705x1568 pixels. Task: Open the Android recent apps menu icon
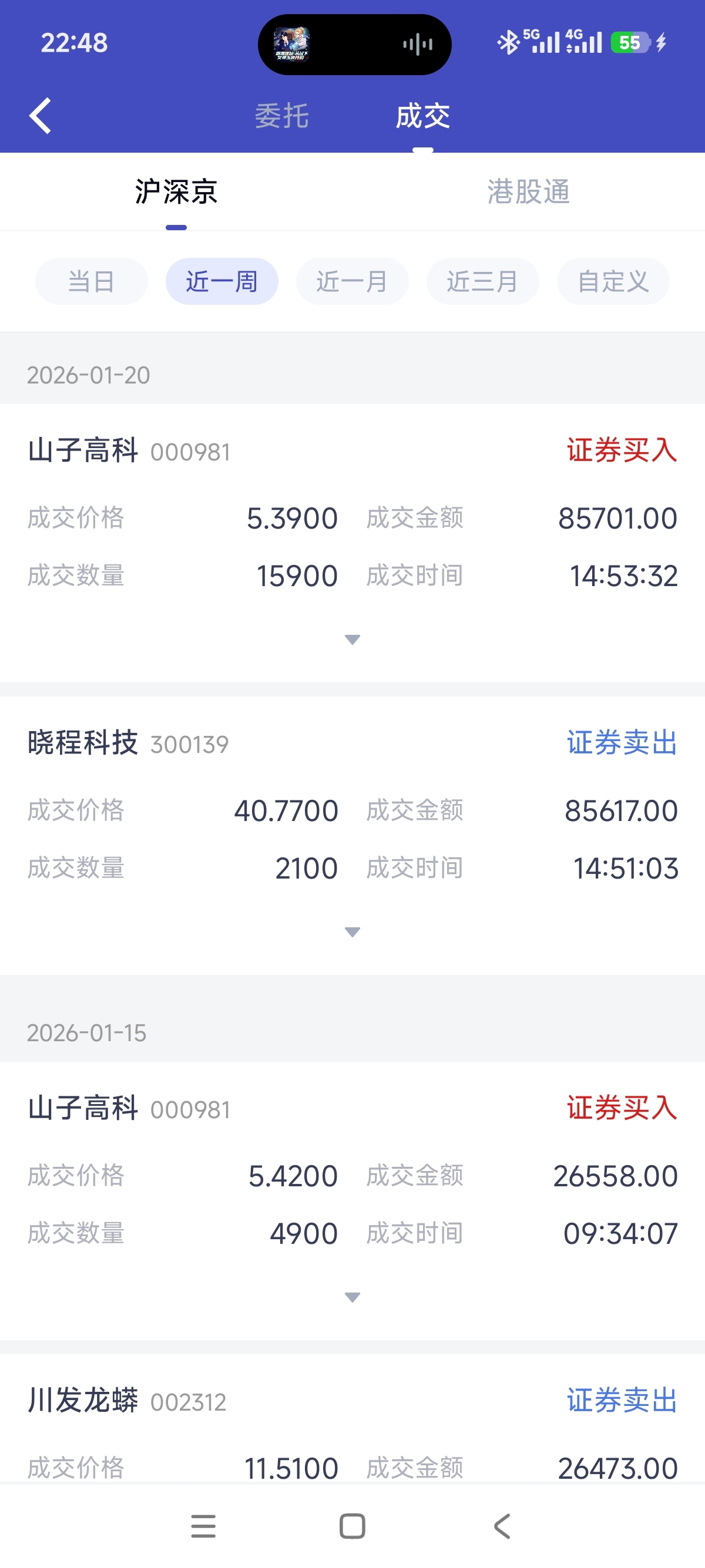coord(203,1526)
